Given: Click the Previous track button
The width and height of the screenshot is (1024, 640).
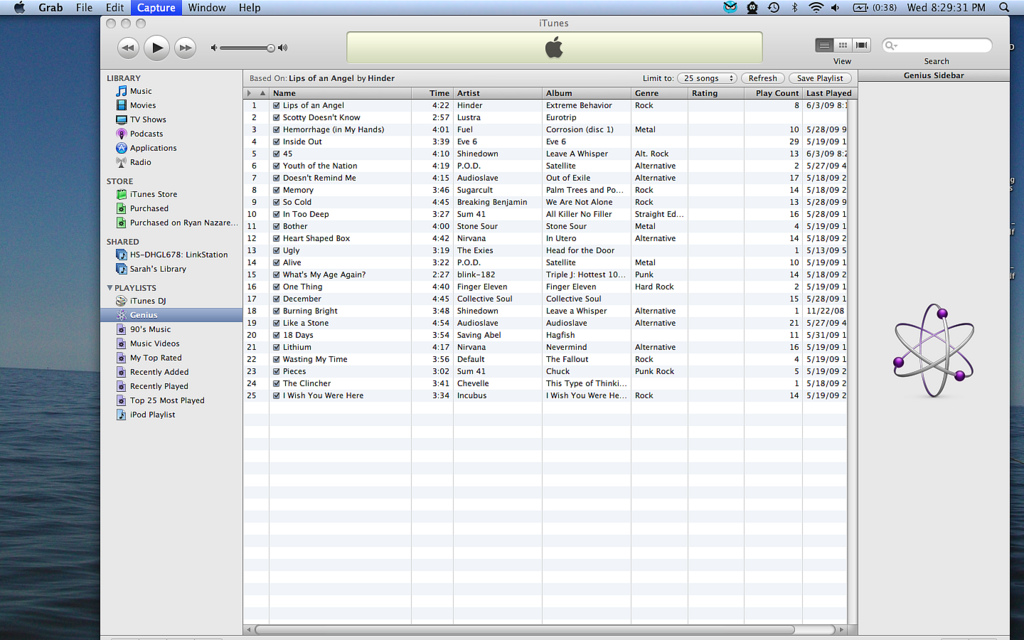Looking at the screenshot, I should tap(128, 48).
